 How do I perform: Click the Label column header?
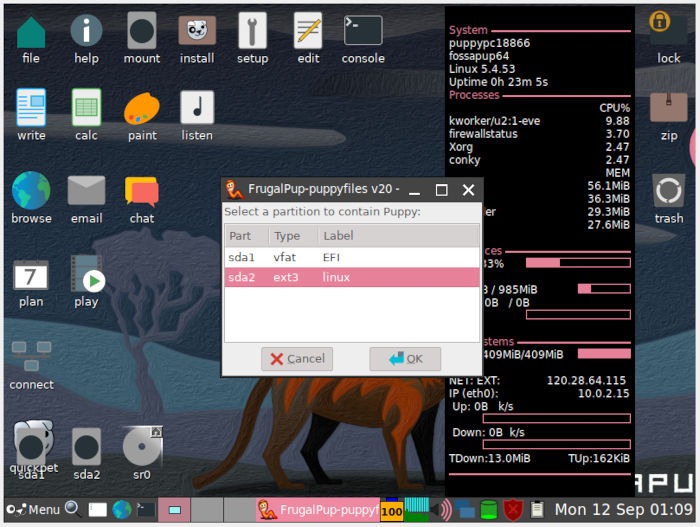[399, 235]
